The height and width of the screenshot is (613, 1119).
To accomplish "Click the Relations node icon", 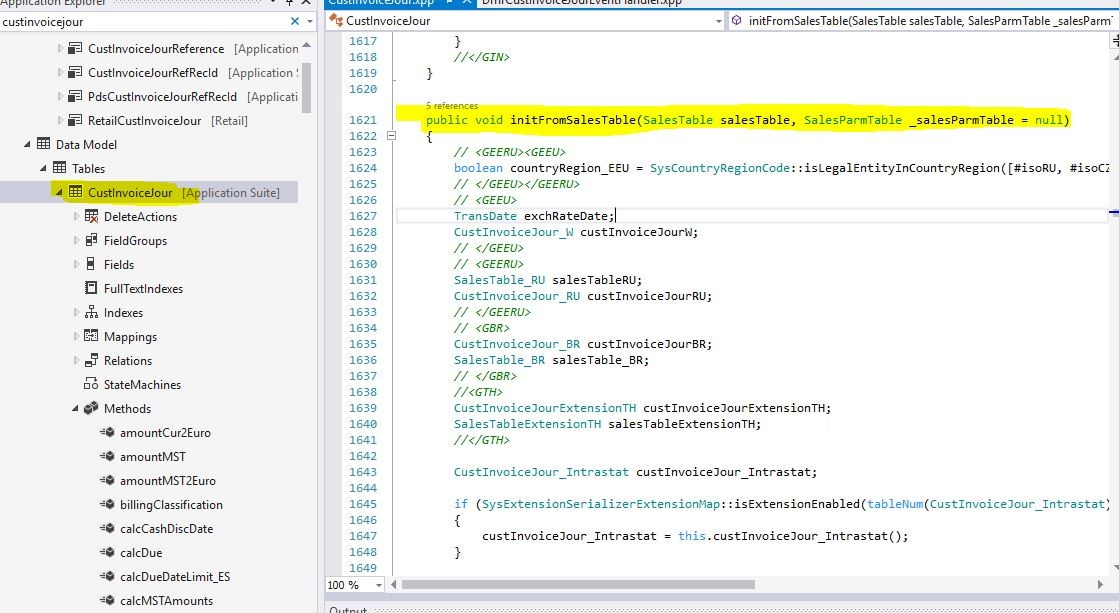I will (91, 360).
